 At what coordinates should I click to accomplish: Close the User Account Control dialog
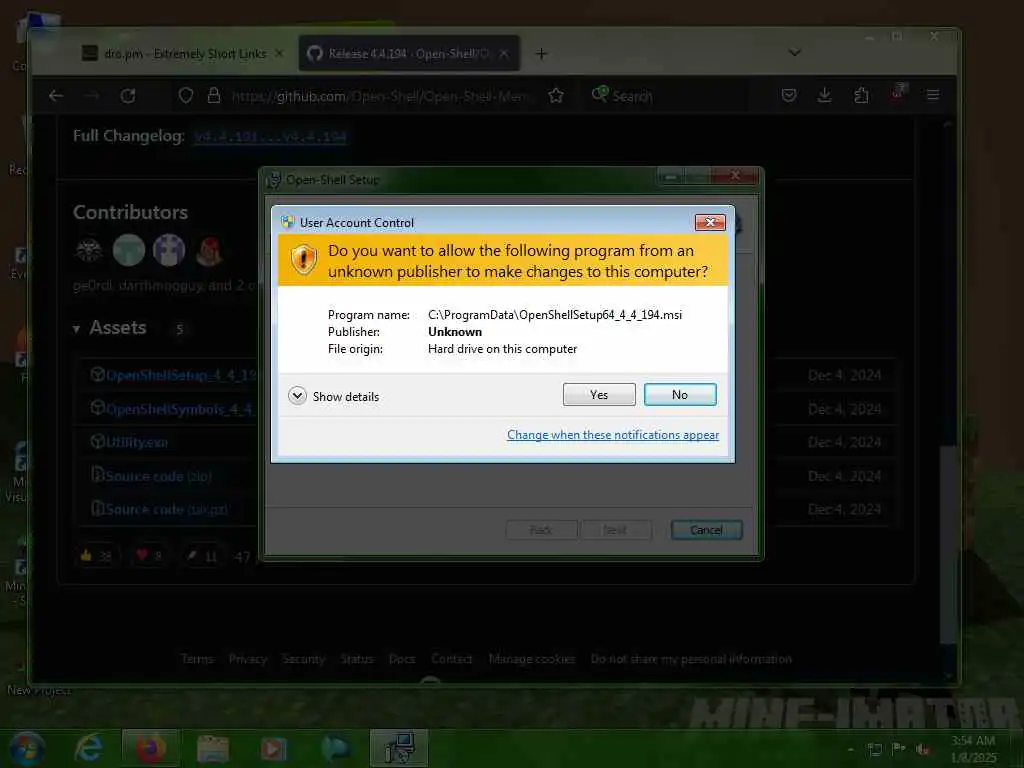[710, 223]
